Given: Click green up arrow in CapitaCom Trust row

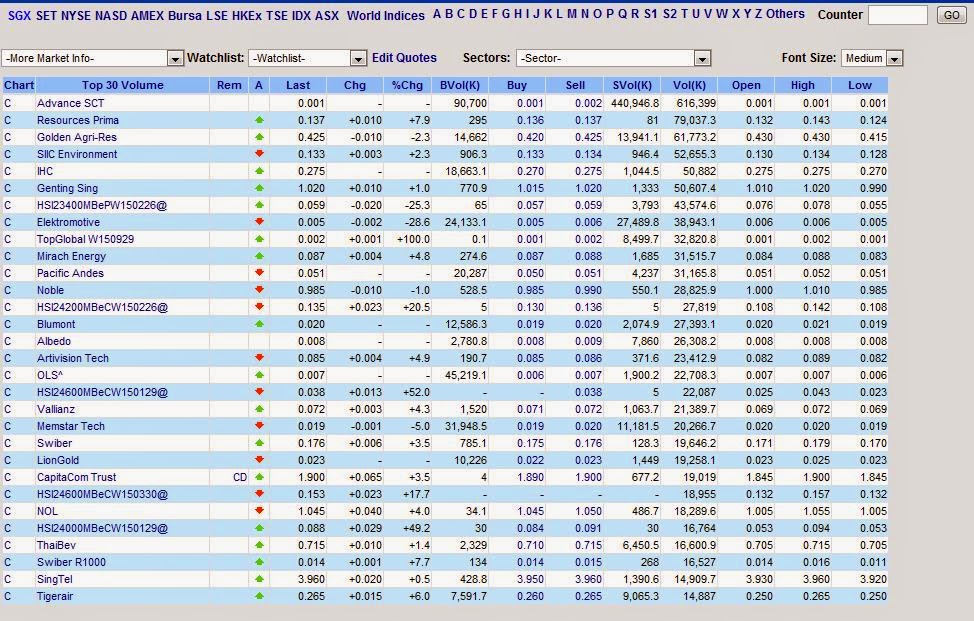Looking at the screenshot, I should pos(259,478).
